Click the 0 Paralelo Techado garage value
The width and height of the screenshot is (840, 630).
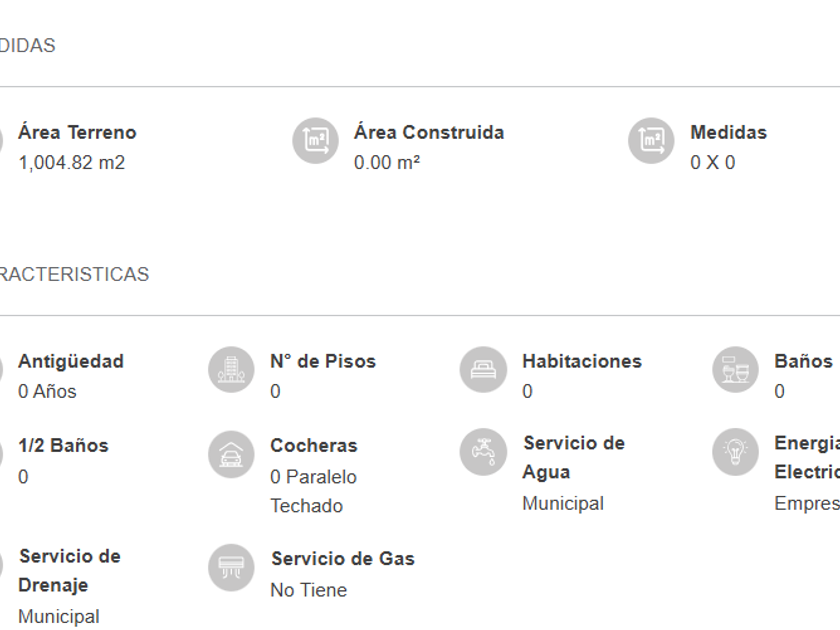312,491
